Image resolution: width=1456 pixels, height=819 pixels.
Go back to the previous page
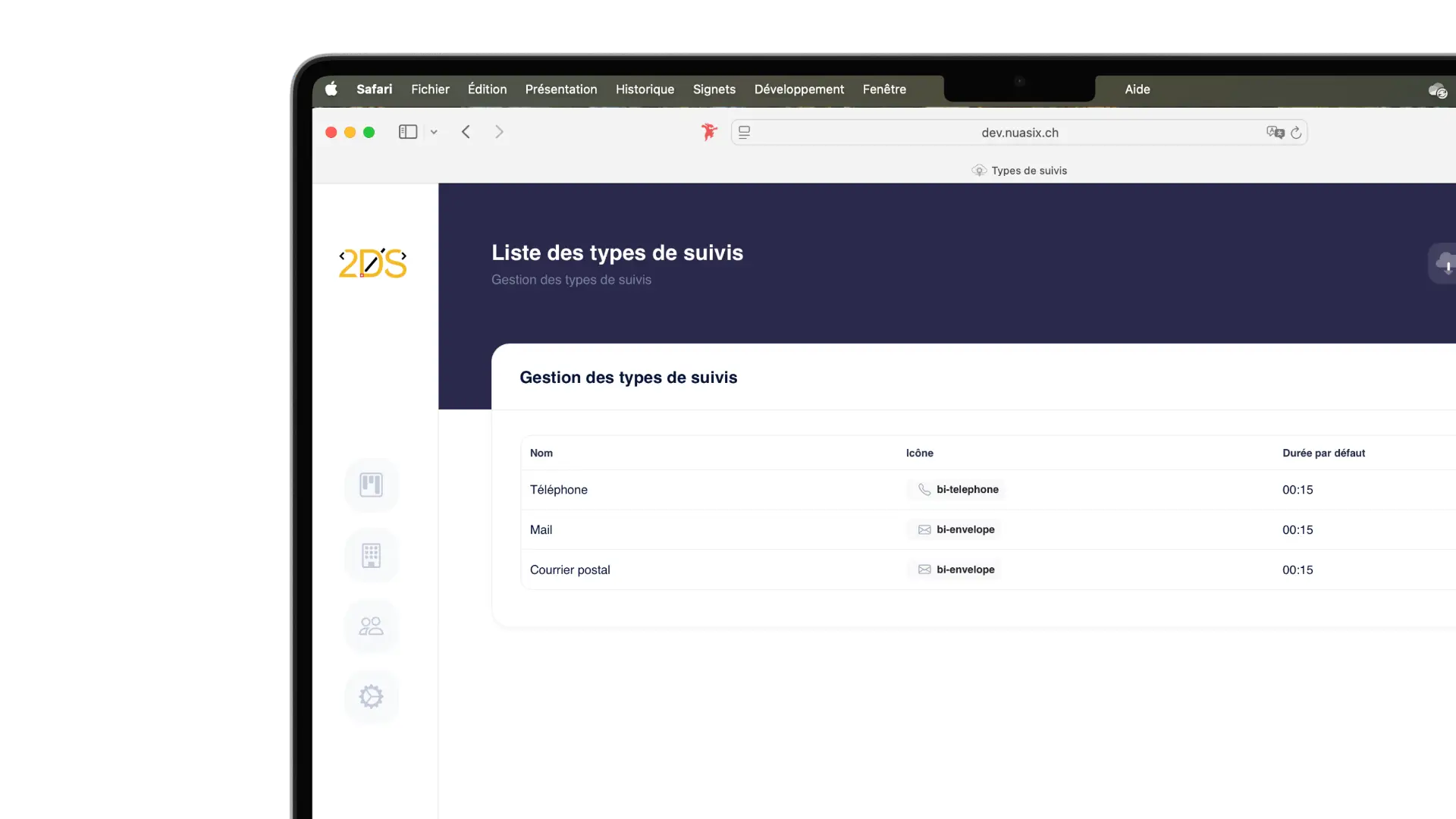coord(466,132)
